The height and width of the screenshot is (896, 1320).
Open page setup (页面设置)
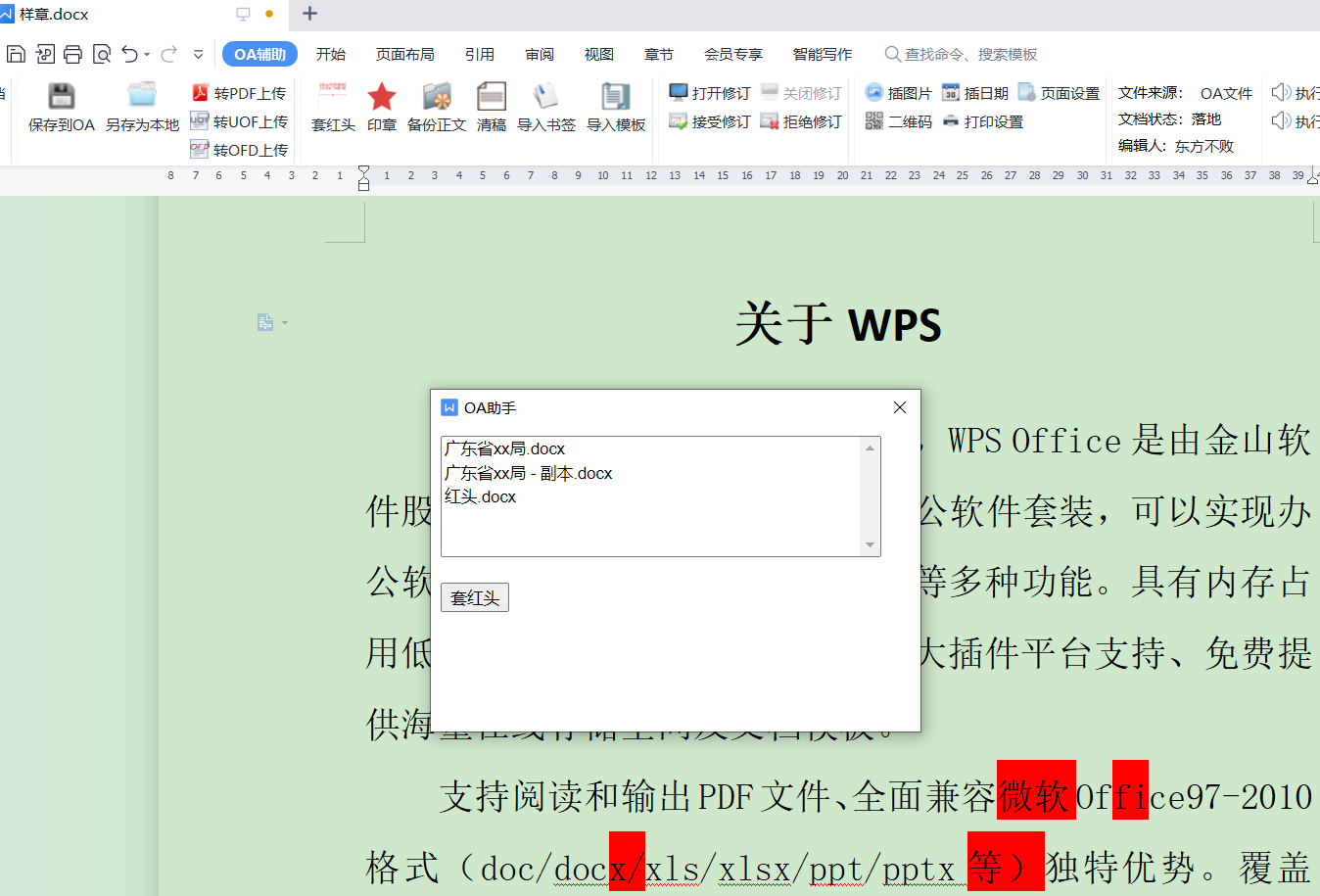(x=1059, y=93)
